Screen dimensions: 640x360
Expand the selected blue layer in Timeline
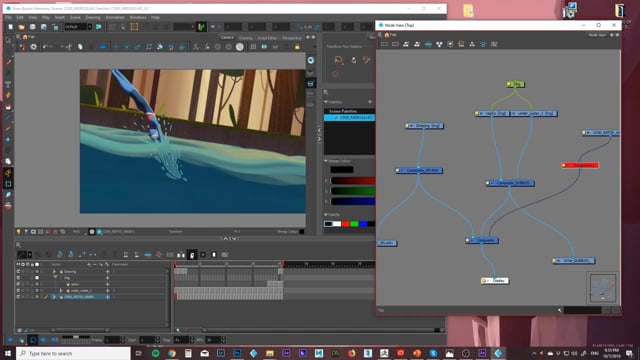pos(54,297)
